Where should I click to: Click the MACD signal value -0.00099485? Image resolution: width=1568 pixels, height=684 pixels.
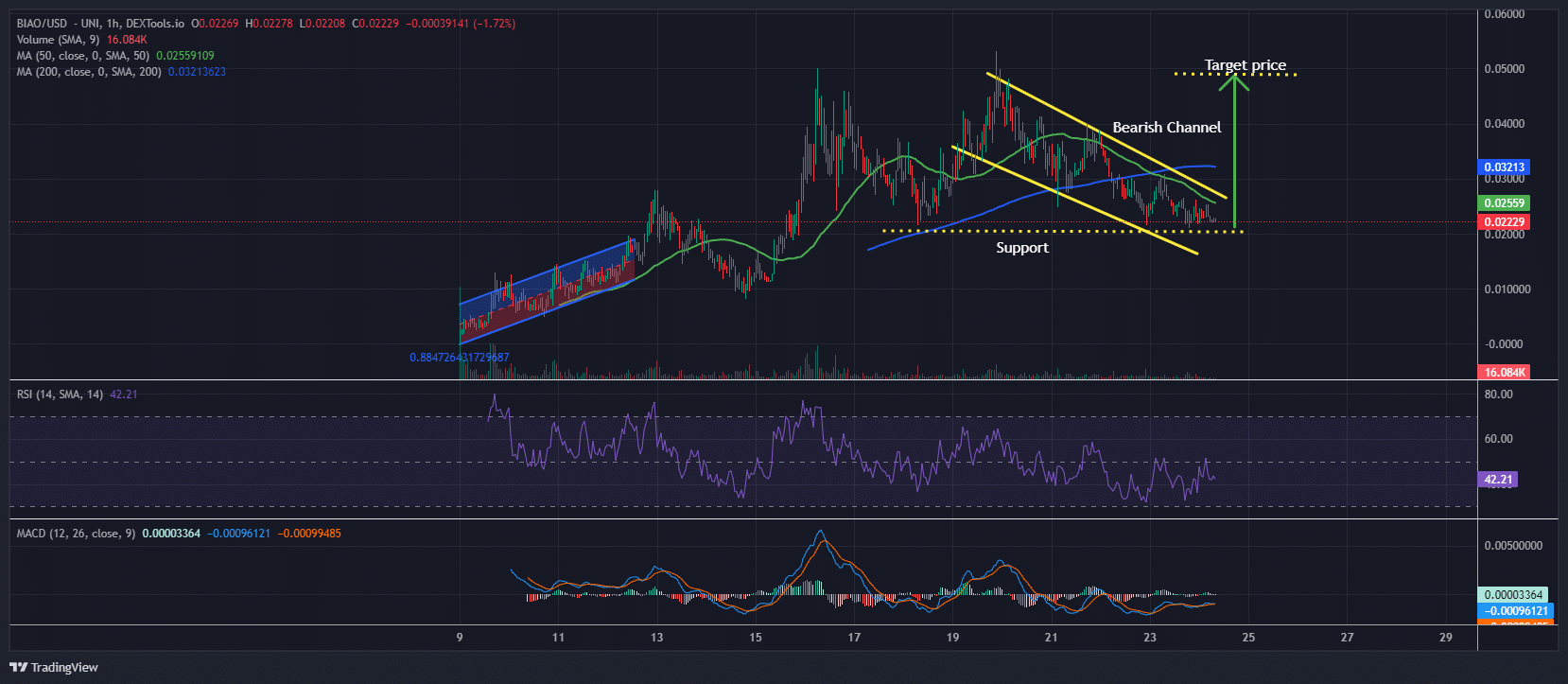309,534
